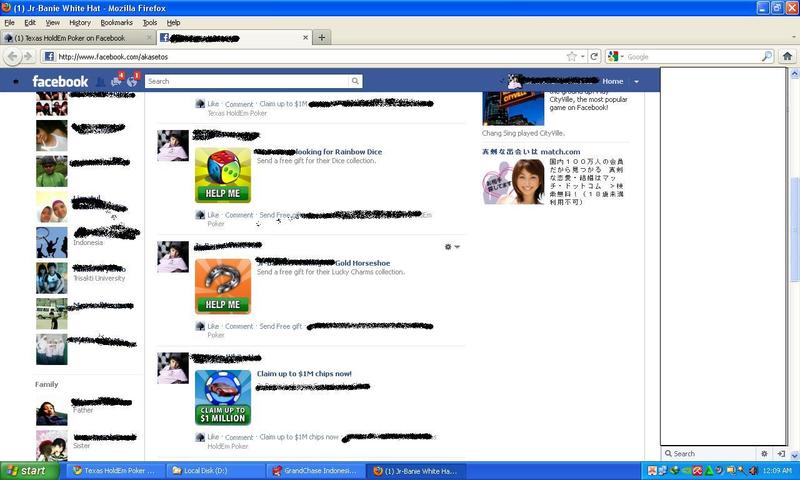Open the Tools menu

(149, 23)
